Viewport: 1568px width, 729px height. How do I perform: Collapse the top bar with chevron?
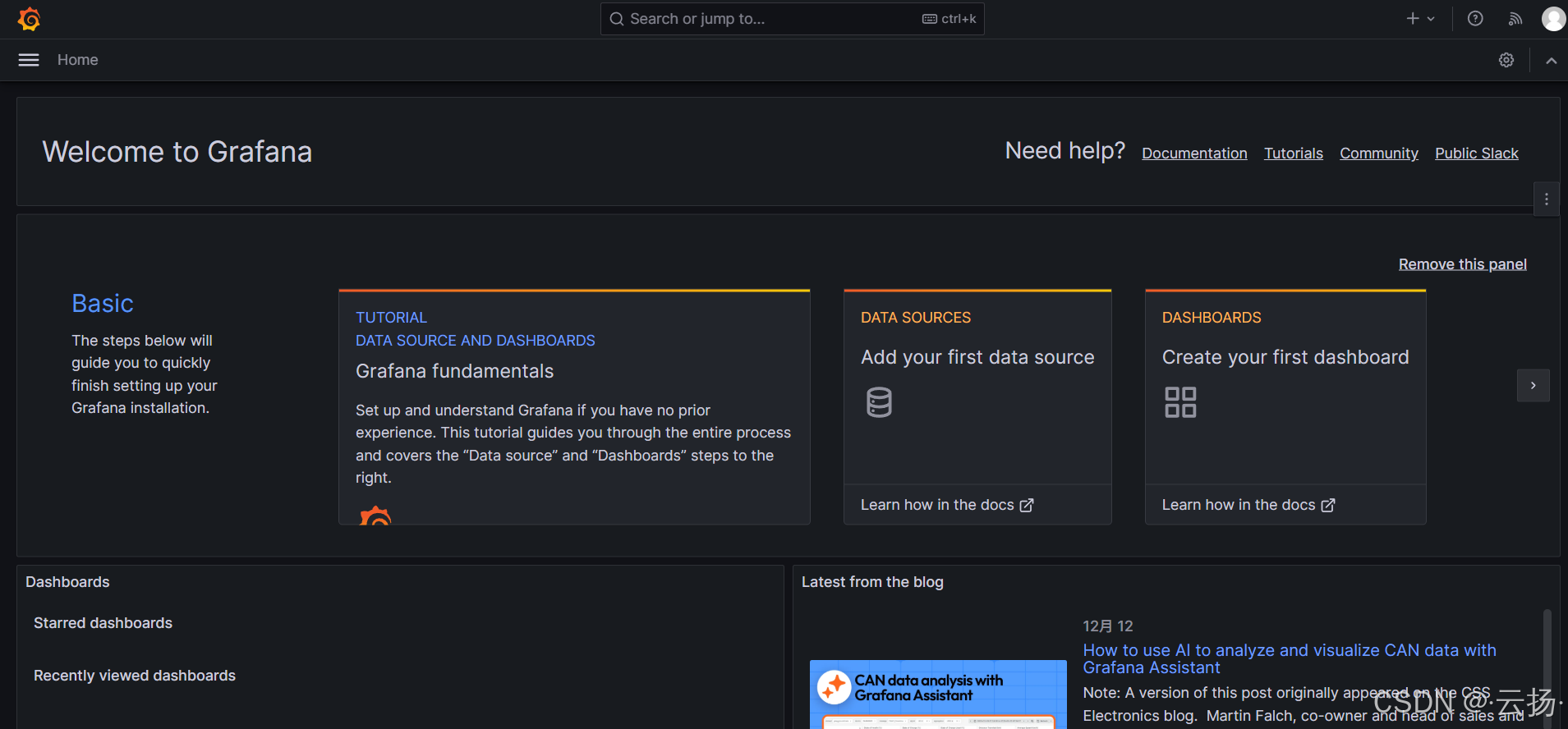pos(1551,60)
